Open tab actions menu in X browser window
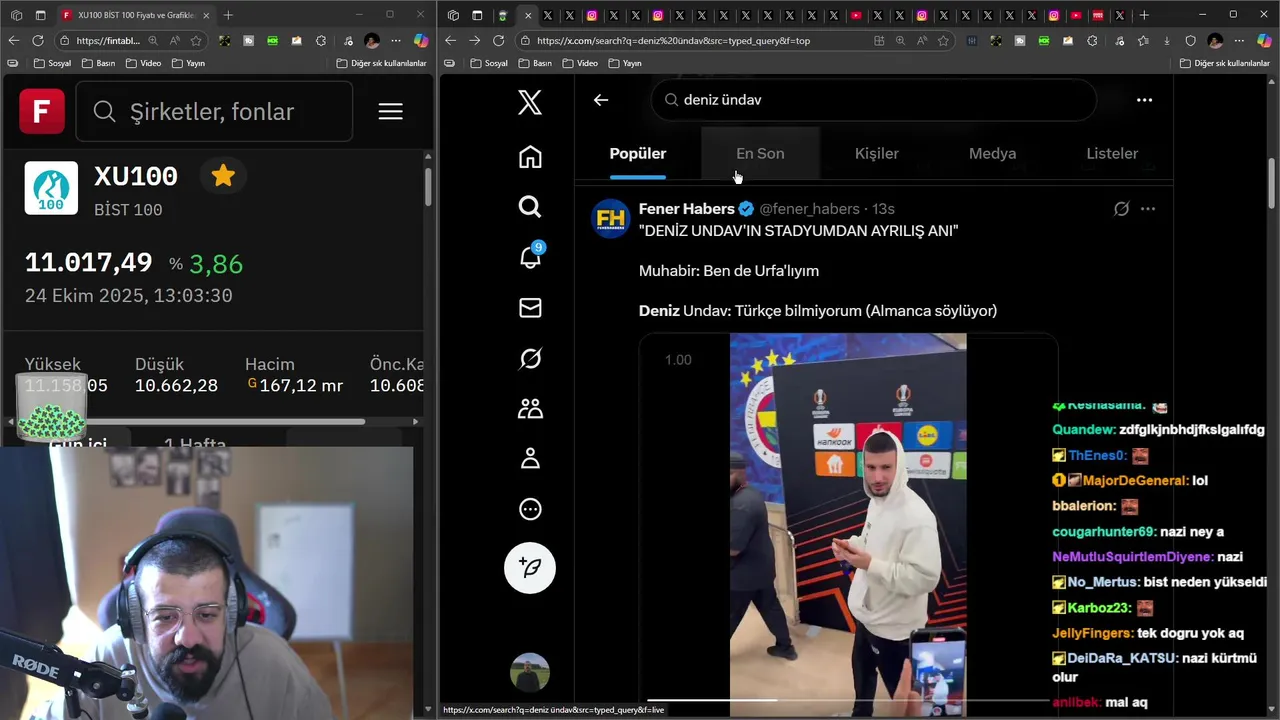Image resolution: width=1280 pixels, height=720 pixels. tap(477, 15)
